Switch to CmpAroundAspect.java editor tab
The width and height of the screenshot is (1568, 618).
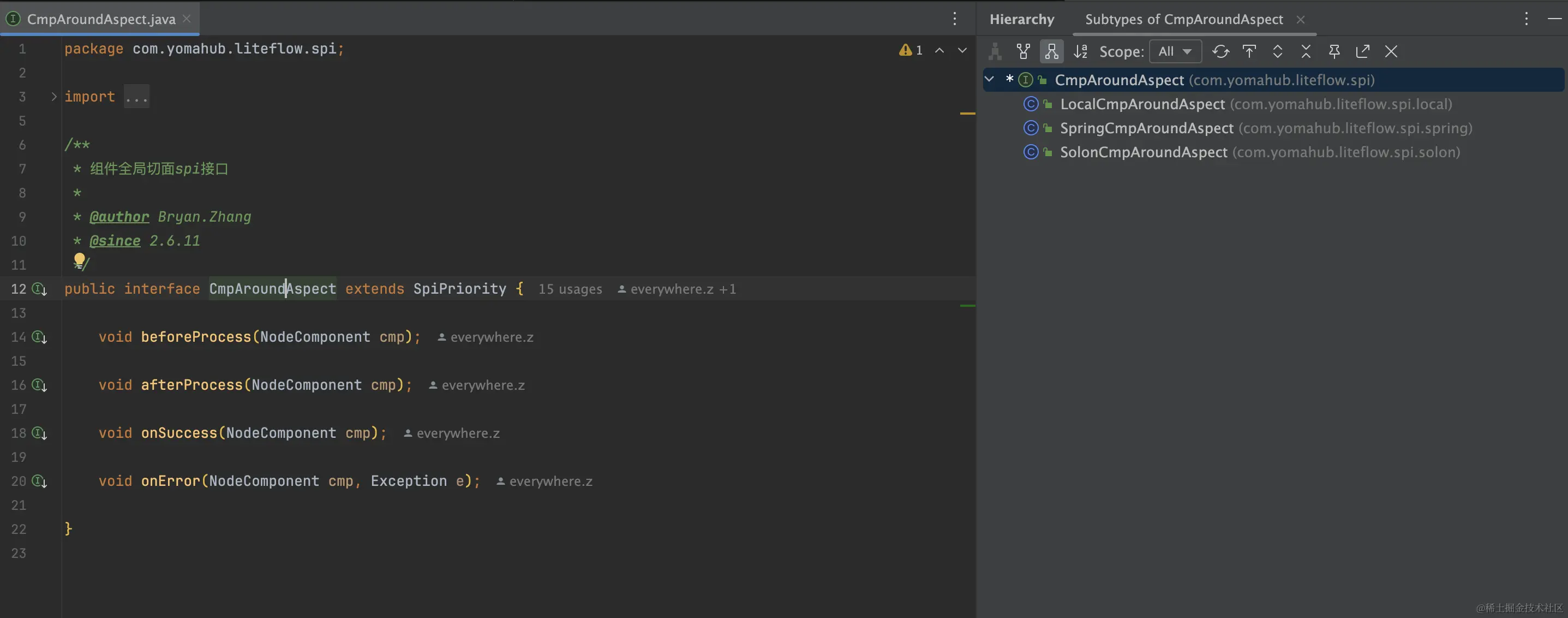pyautogui.click(x=101, y=19)
